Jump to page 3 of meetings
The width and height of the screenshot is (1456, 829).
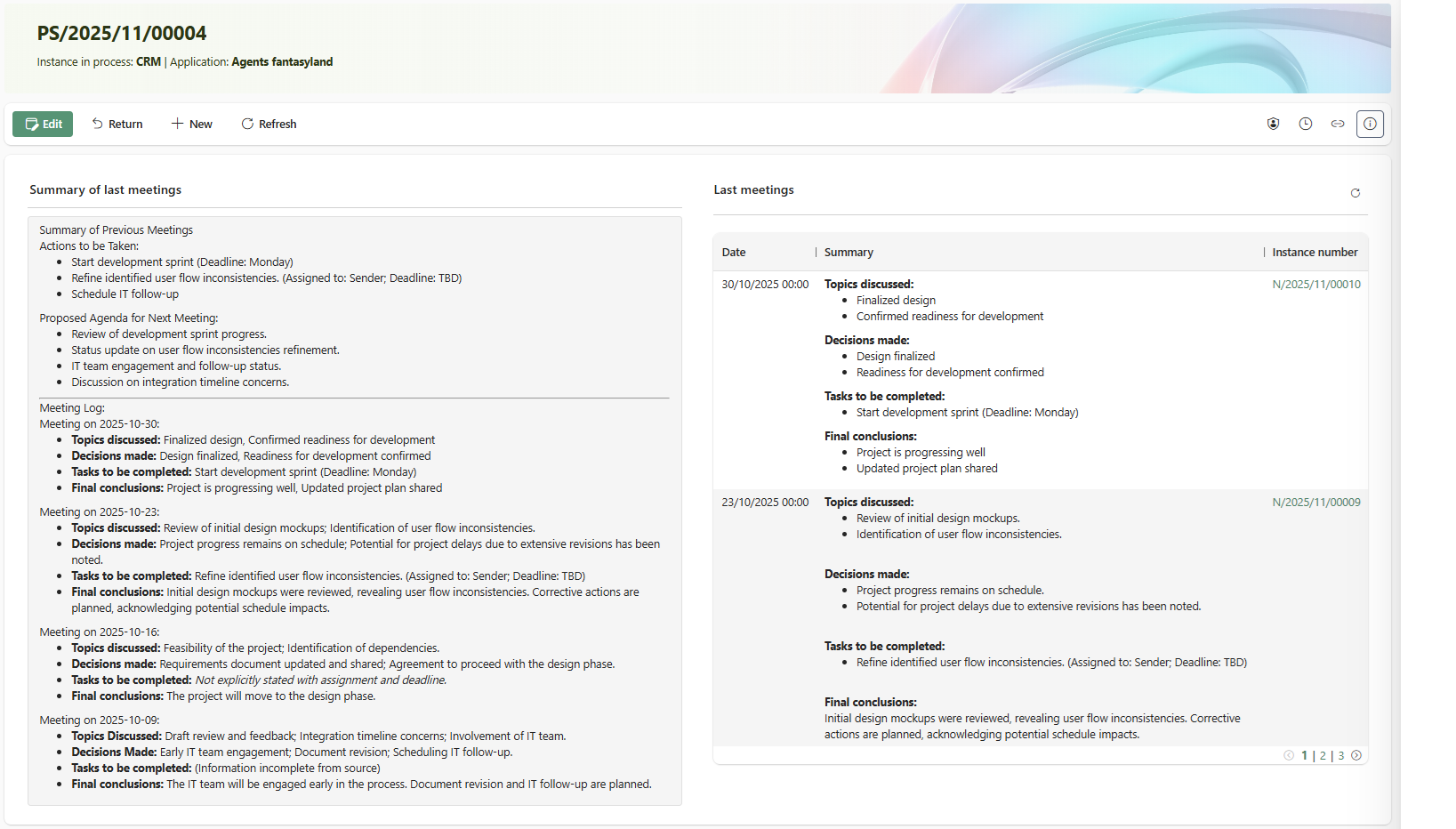(x=1341, y=755)
